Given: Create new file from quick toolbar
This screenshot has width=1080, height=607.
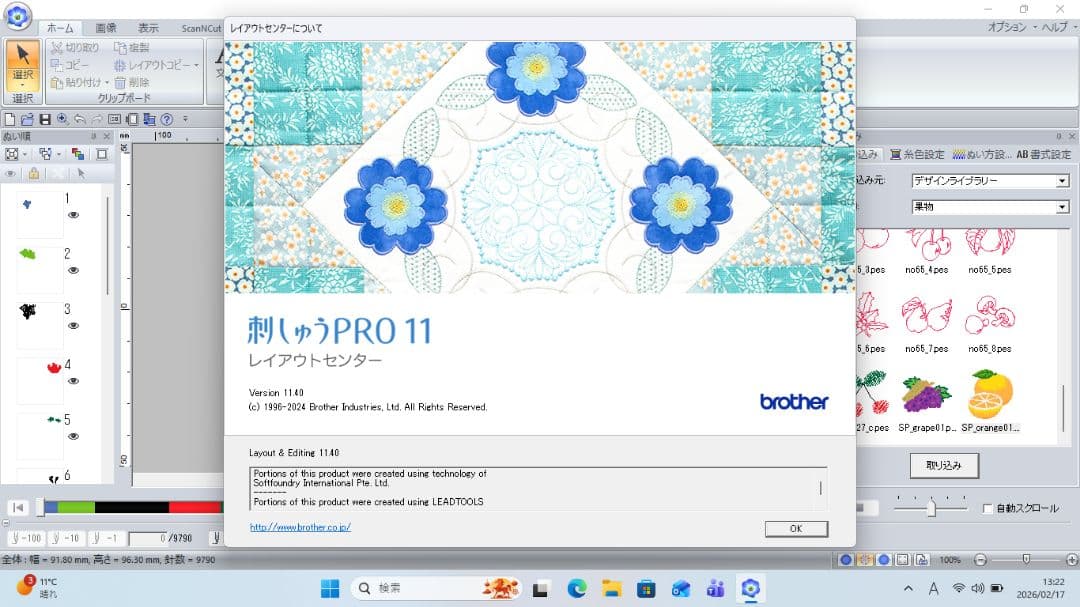Looking at the screenshot, I should (x=10, y=119).
